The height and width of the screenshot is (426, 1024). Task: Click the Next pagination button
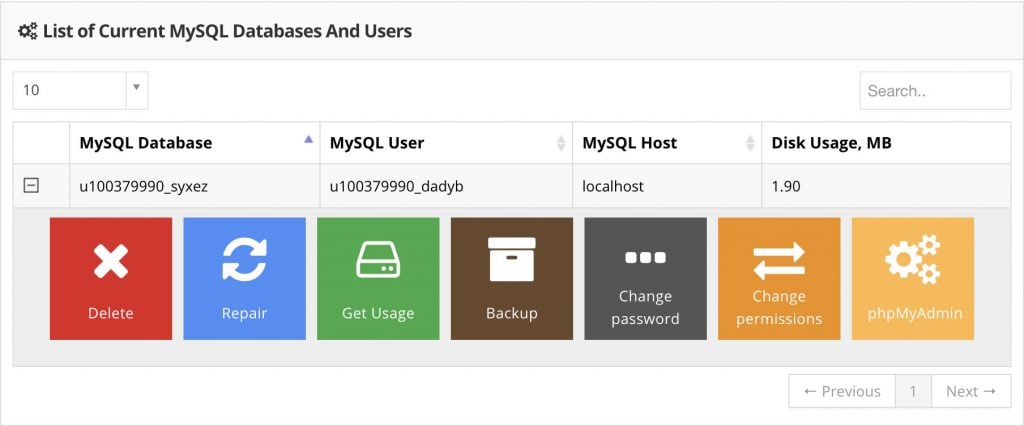coord(971,391)
